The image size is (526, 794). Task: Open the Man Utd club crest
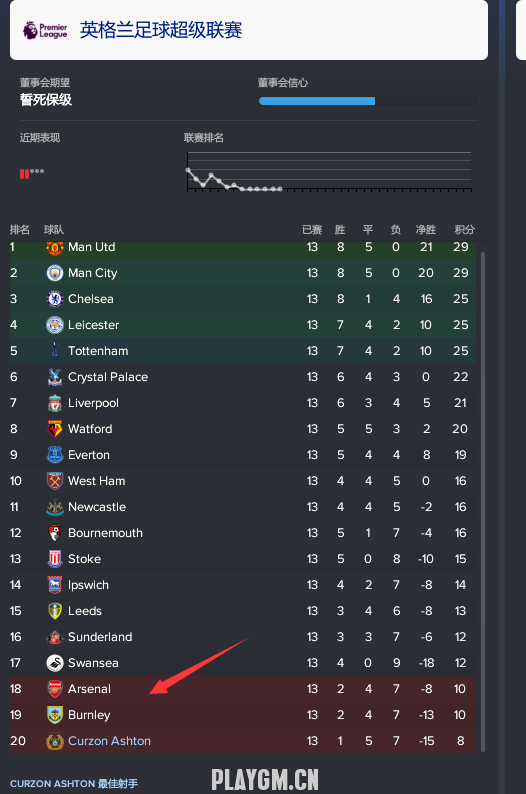tap(55, 247)
